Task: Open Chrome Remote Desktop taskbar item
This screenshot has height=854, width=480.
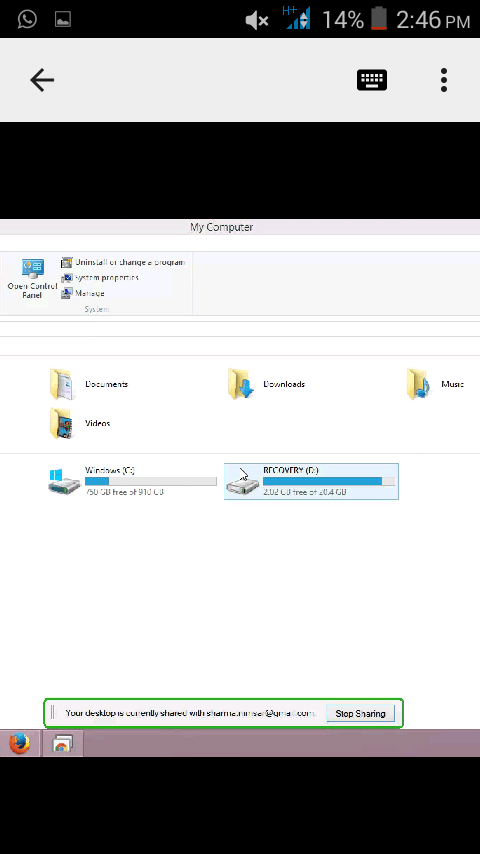Action: pos(62,743)
